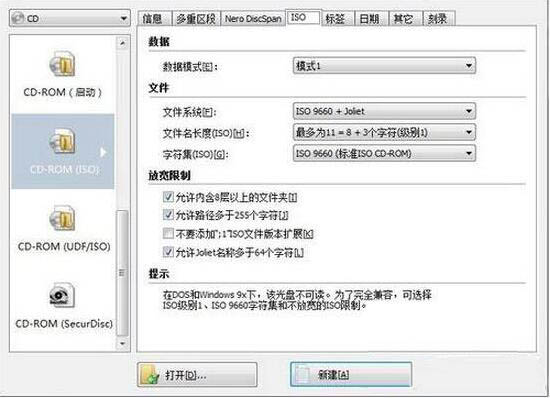550x398 pixels.
Task: Click the 数据模式 field label
Action: tap(190, 67)
